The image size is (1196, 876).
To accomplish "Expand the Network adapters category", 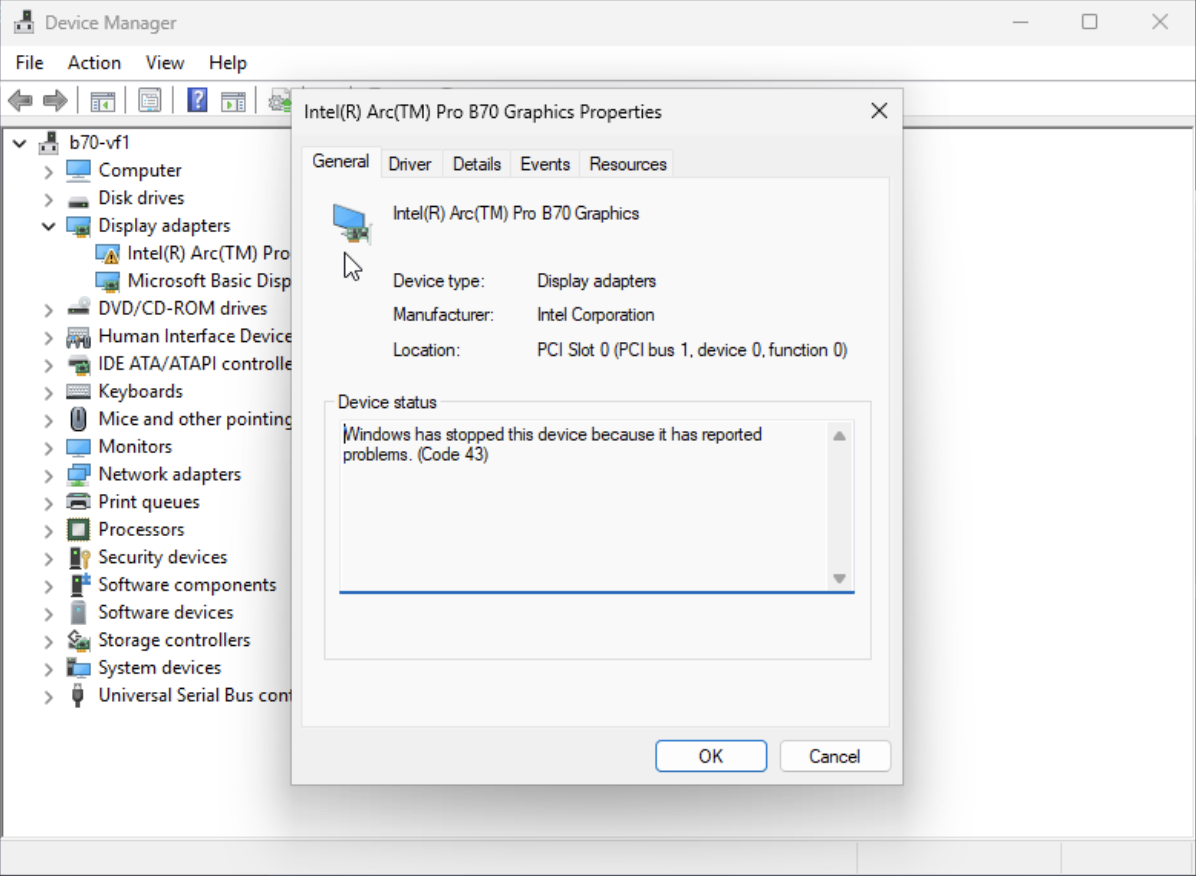I will [x=48, y=475].
